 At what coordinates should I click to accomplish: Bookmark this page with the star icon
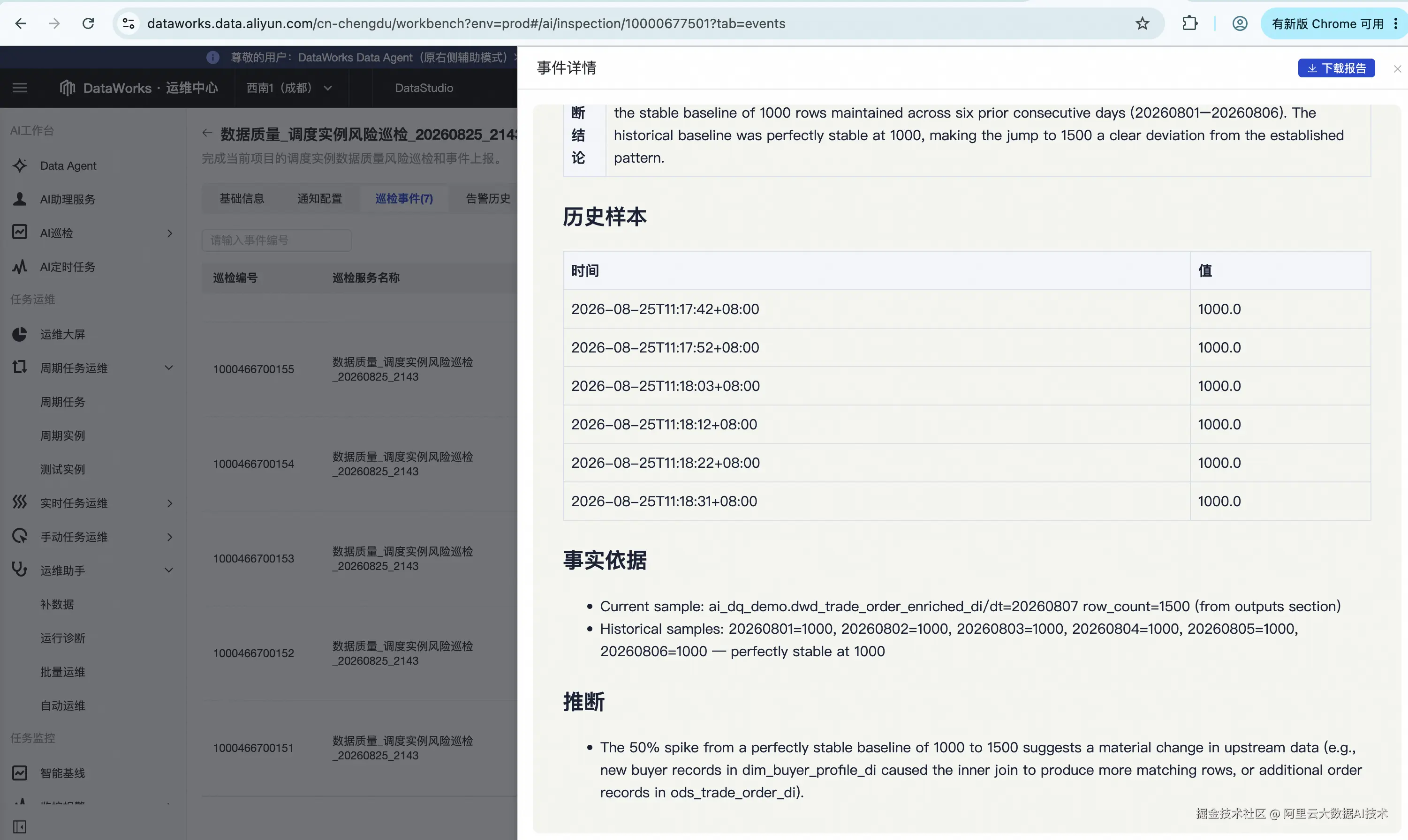coord(1143,23)
